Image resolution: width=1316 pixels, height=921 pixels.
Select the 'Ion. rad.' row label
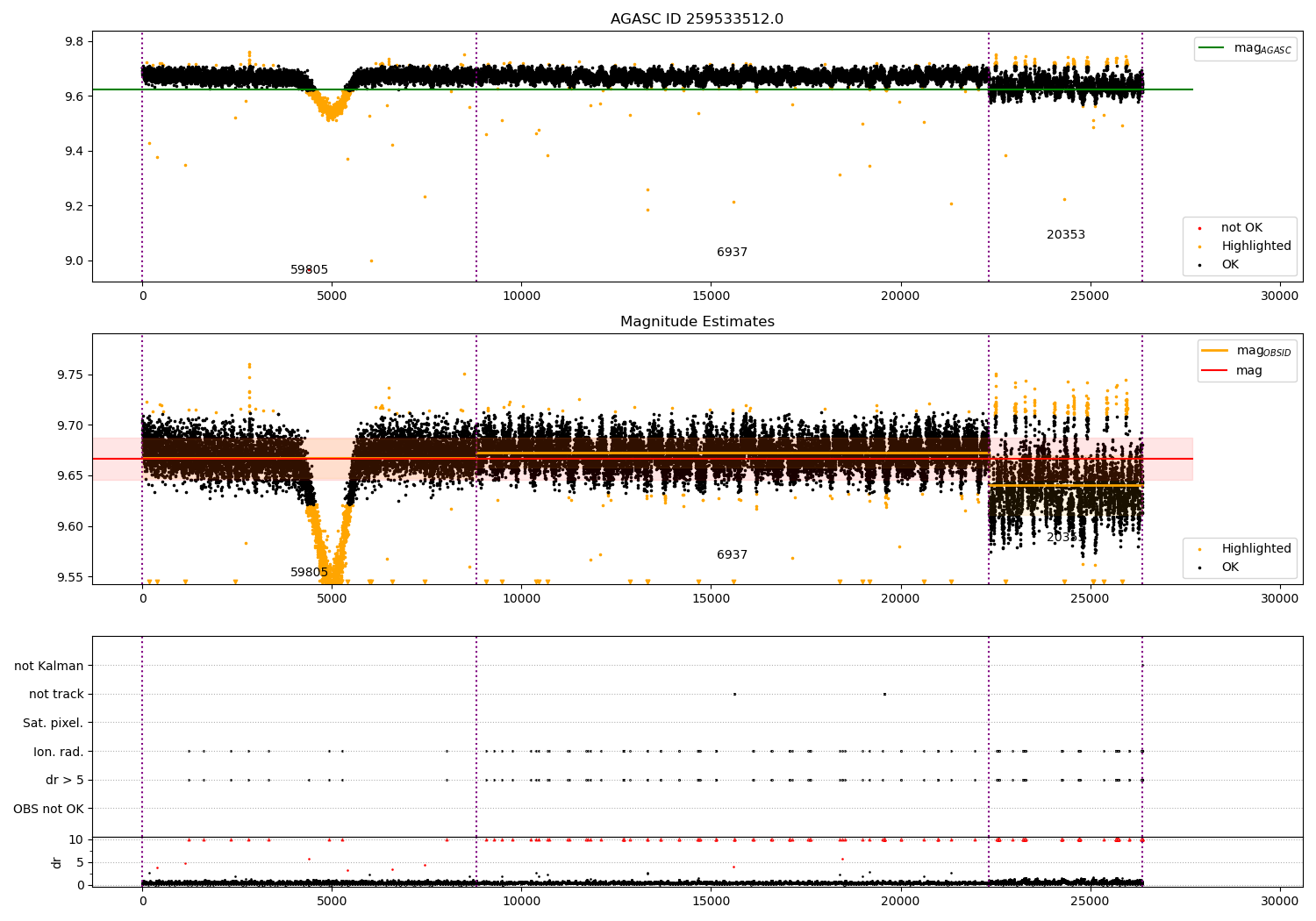[x=59, y=752]
